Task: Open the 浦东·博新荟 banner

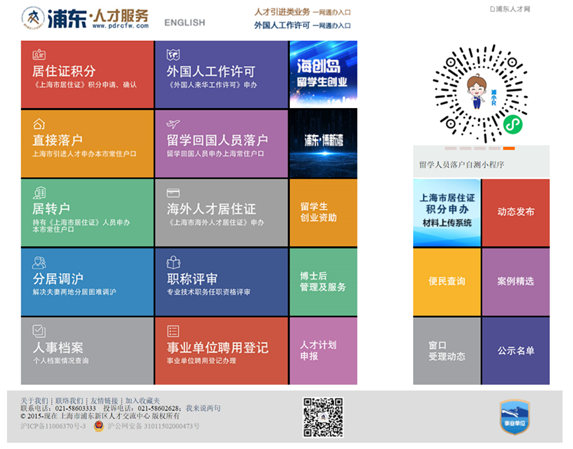Action: coord(323,144)
